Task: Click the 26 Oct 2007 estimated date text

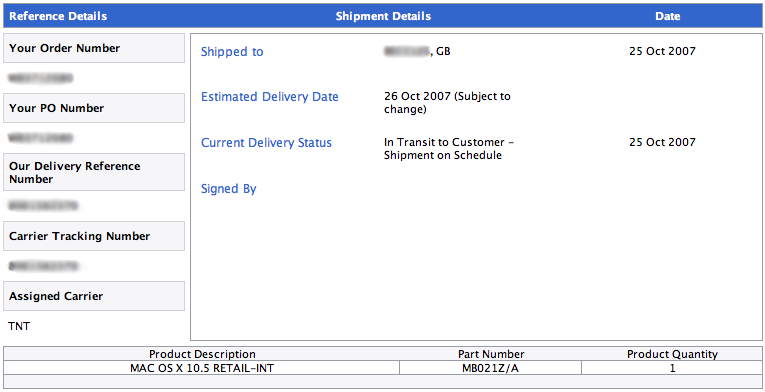Action: pyautogui.click(x=417, y=96)
